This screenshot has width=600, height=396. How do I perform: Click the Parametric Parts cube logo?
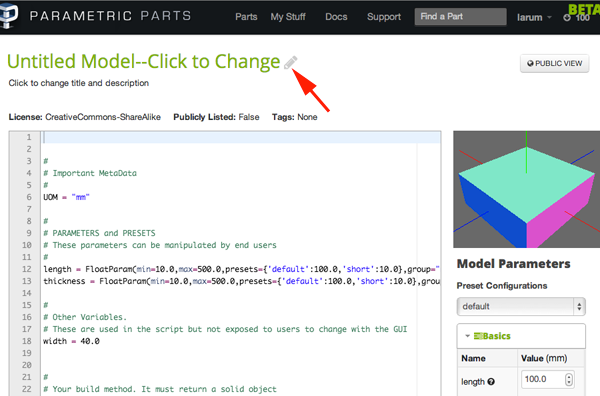click(8, 15)
